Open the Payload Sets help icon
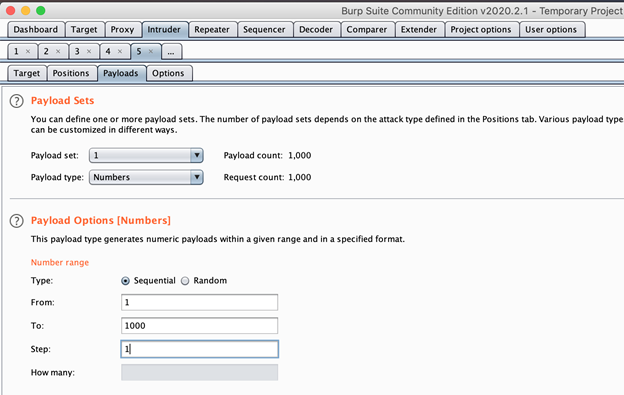This screenshot has height=395, width=624. (16, 101)
